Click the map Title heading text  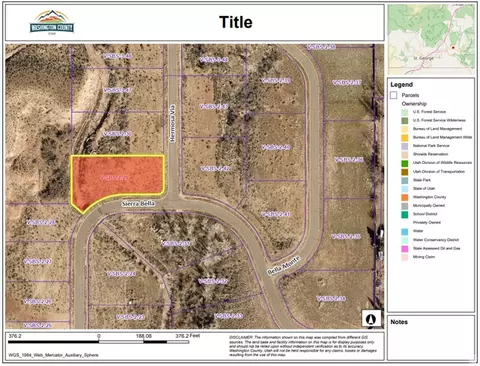(x=236, y=22)
